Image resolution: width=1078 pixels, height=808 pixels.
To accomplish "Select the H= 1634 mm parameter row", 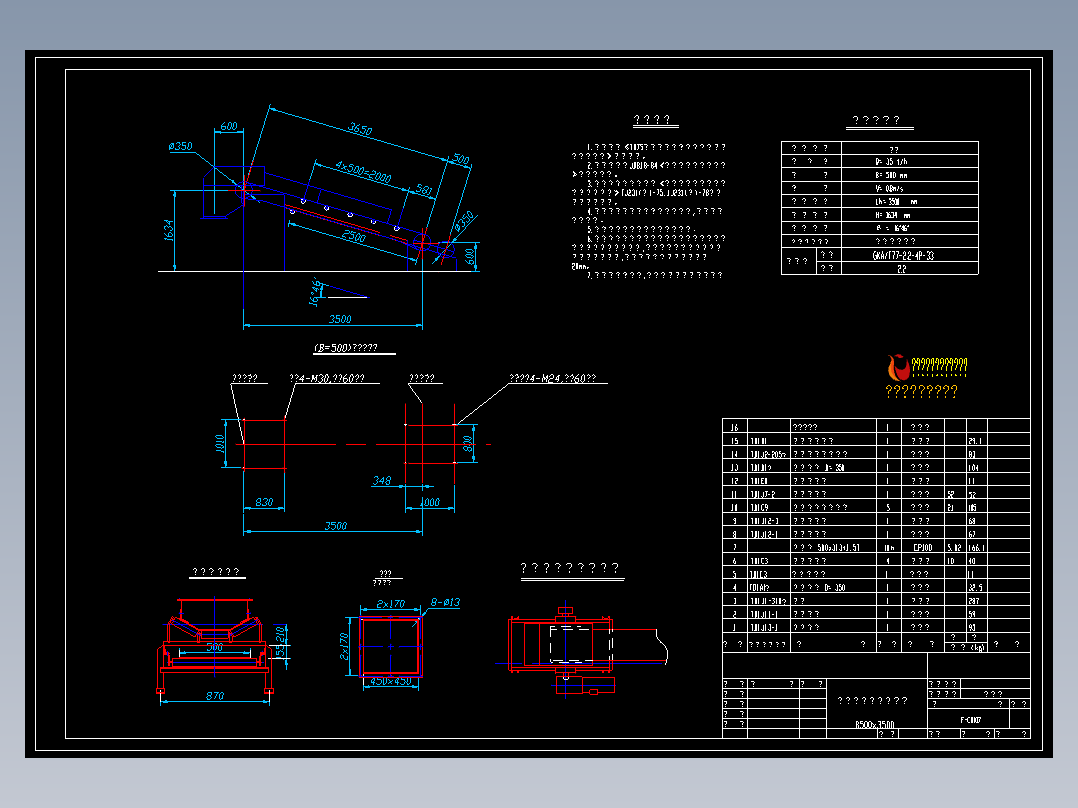I will (x=880, y=215).
